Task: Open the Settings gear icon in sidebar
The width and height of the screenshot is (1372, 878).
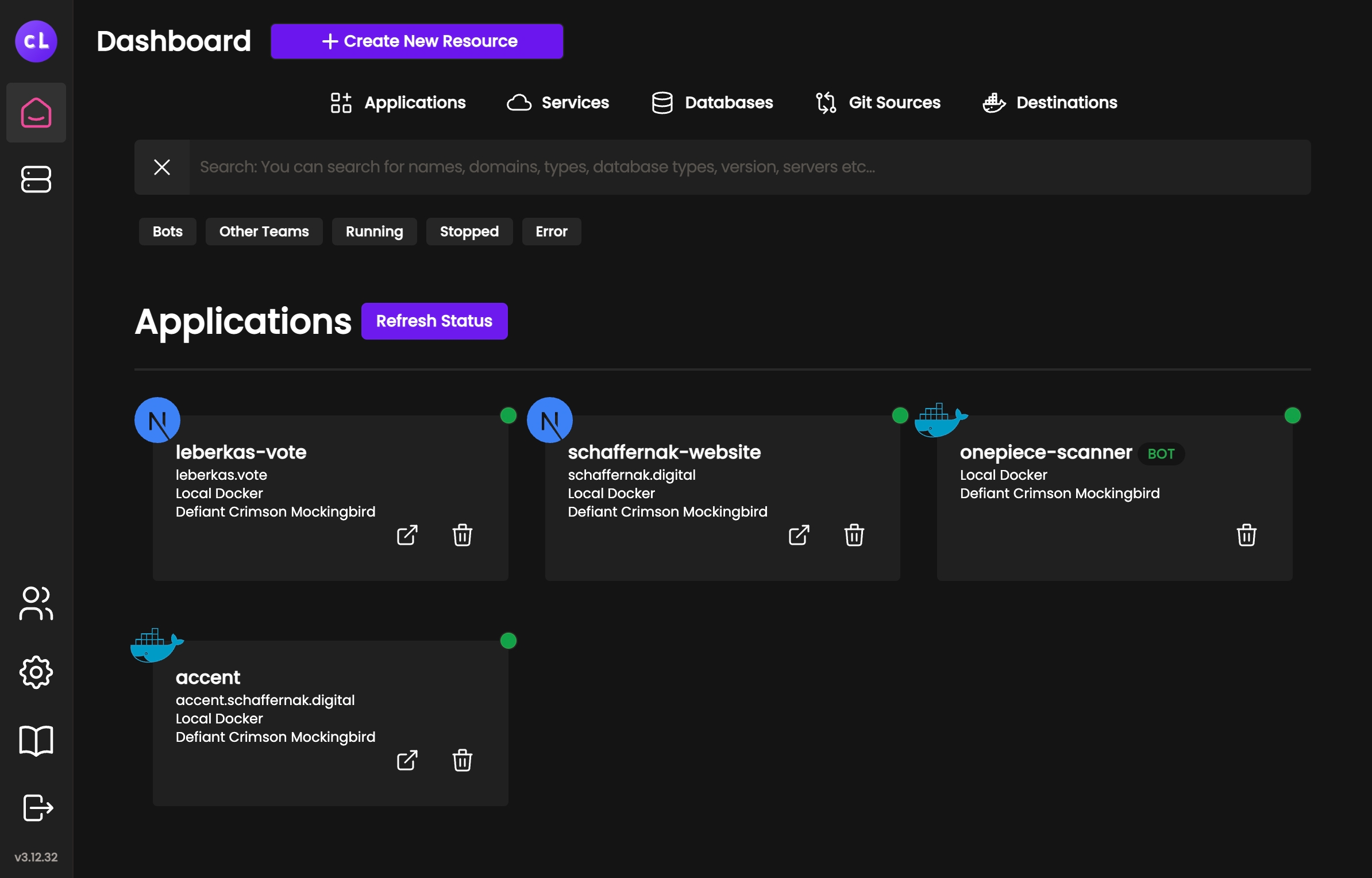Action: point(36,672)
